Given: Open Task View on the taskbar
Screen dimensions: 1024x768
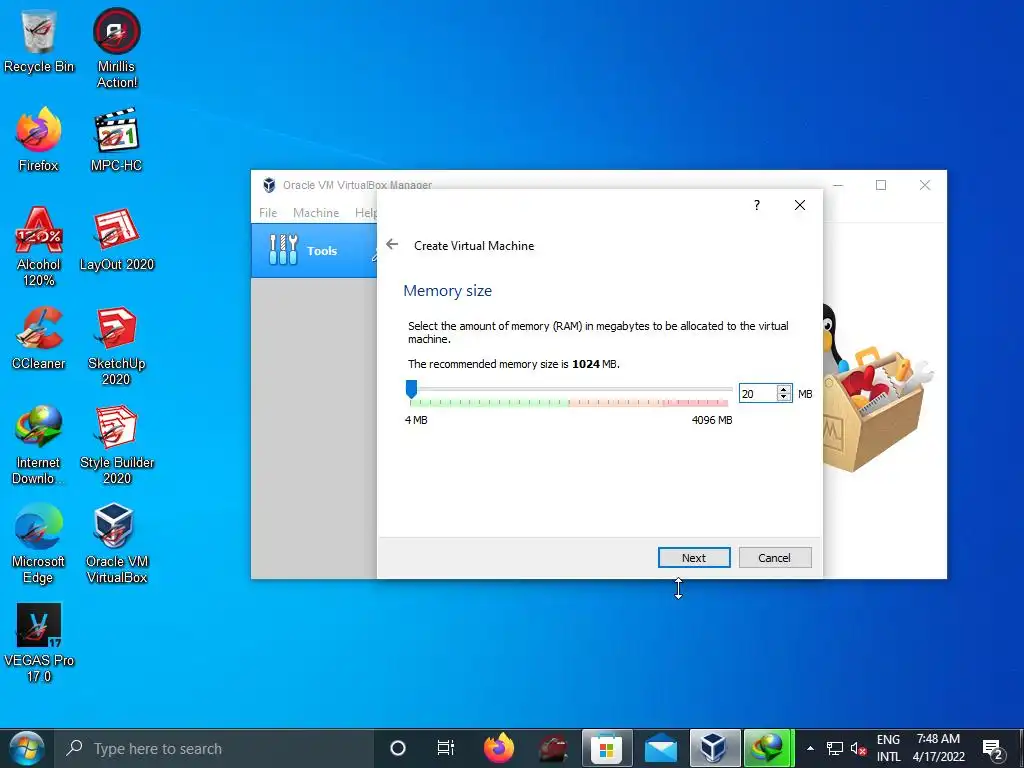Looking at the screenshot, I should [445, 748].
